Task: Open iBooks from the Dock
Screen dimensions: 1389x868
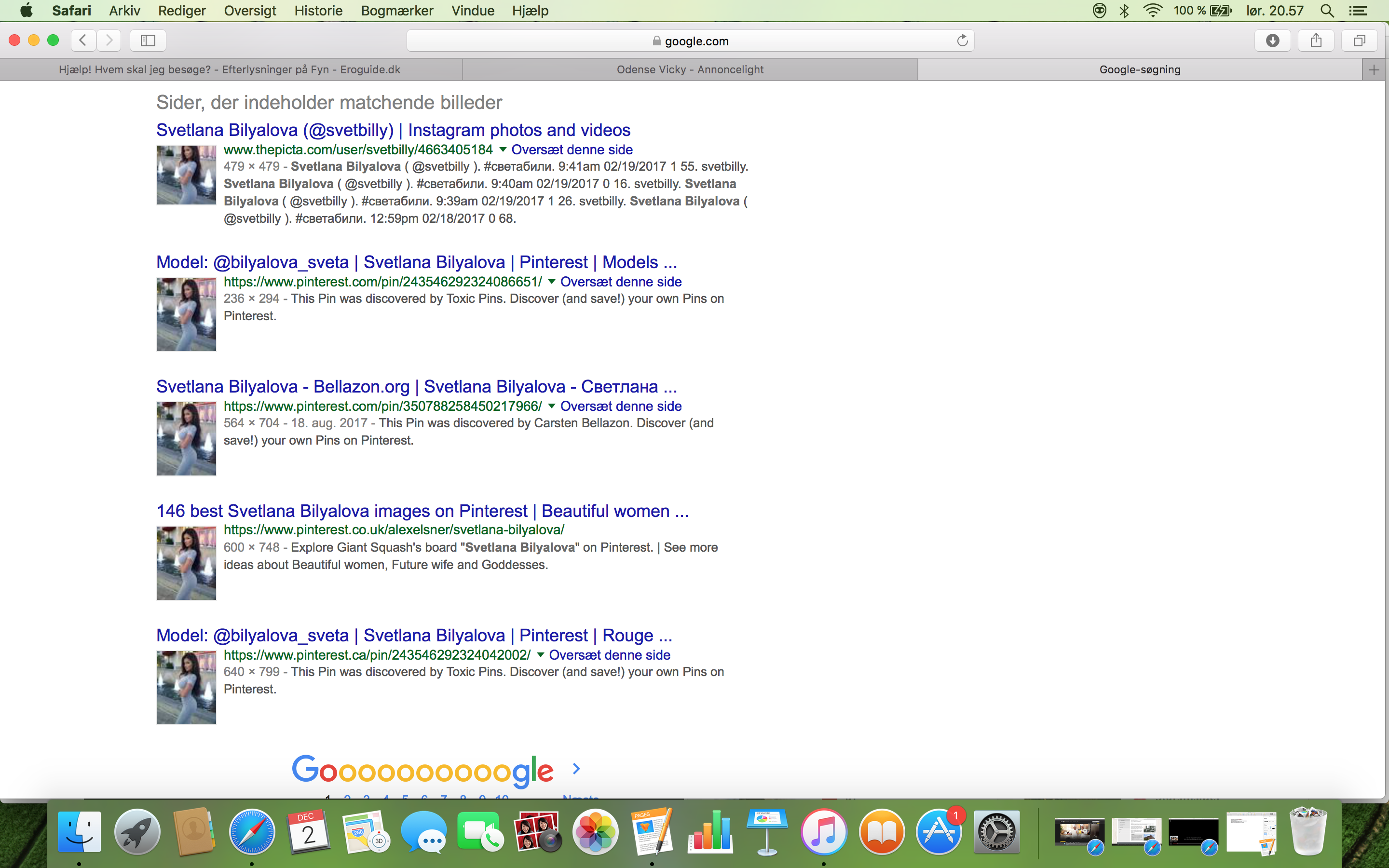Action: click(882, 832)
